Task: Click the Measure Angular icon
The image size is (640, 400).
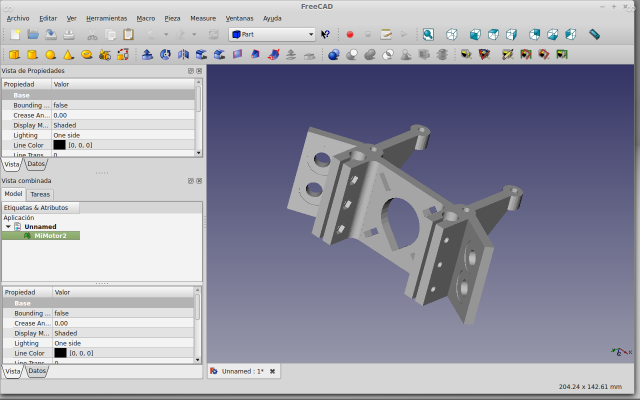Action: [x=484, y=54]
